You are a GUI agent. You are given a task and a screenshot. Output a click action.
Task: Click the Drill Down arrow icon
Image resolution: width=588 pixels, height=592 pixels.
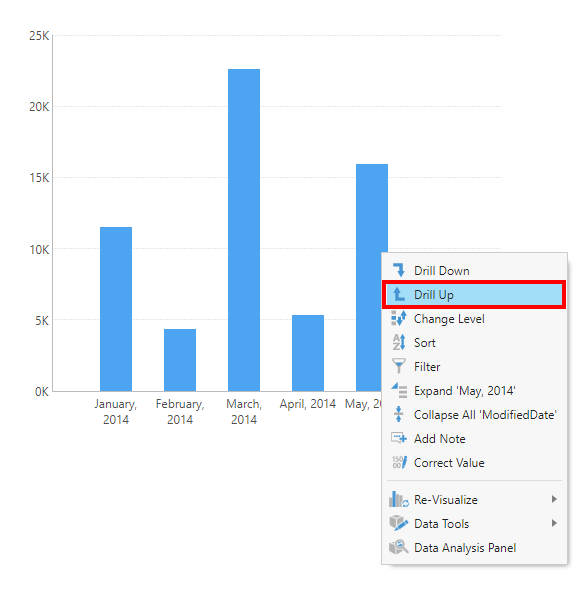pos(398,270)
